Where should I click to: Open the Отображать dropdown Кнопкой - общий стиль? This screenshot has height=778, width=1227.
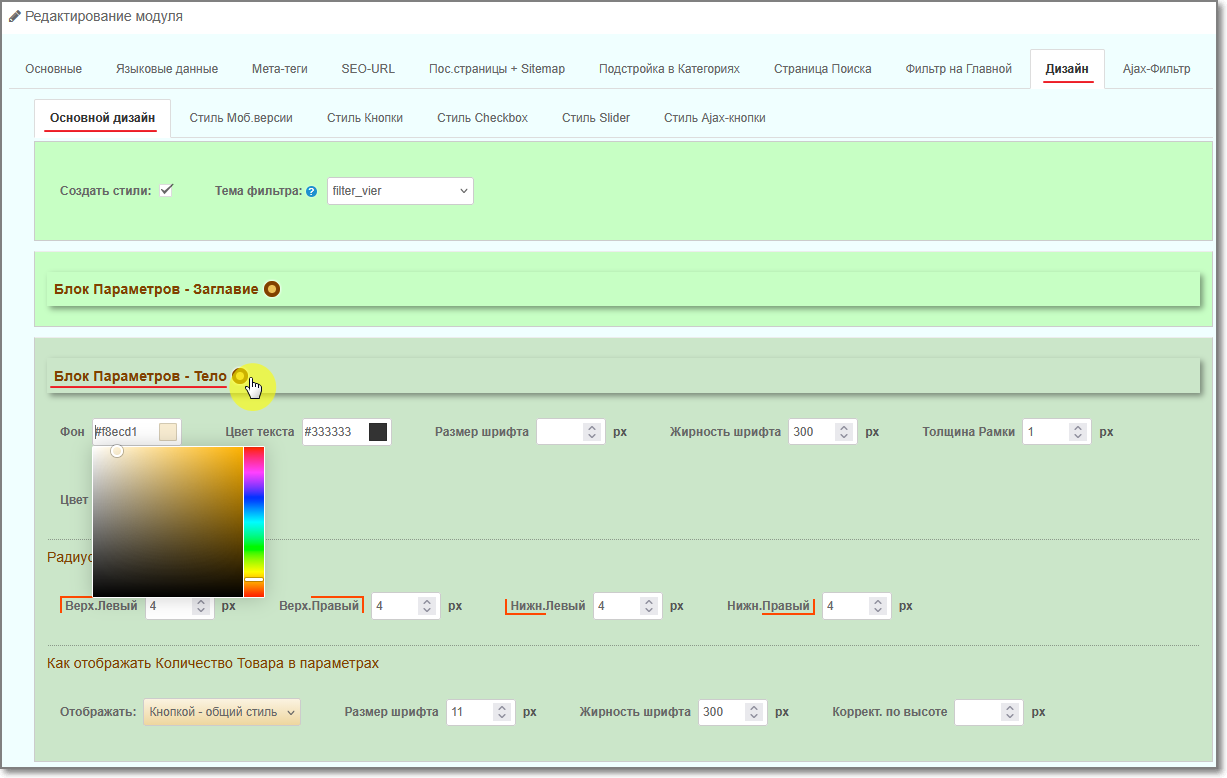point(221,712)
